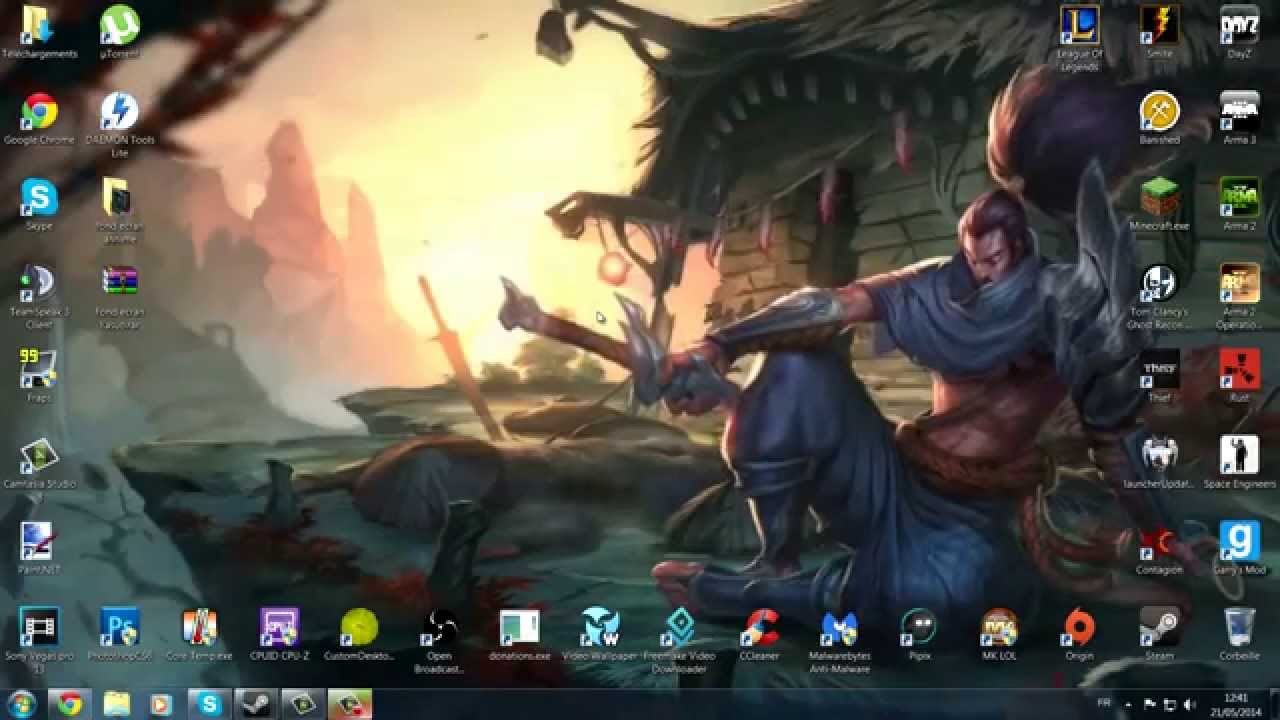Select the Arma 2 desktop shortcut
Screen dimensions: 1280x720
point(1239,204)
